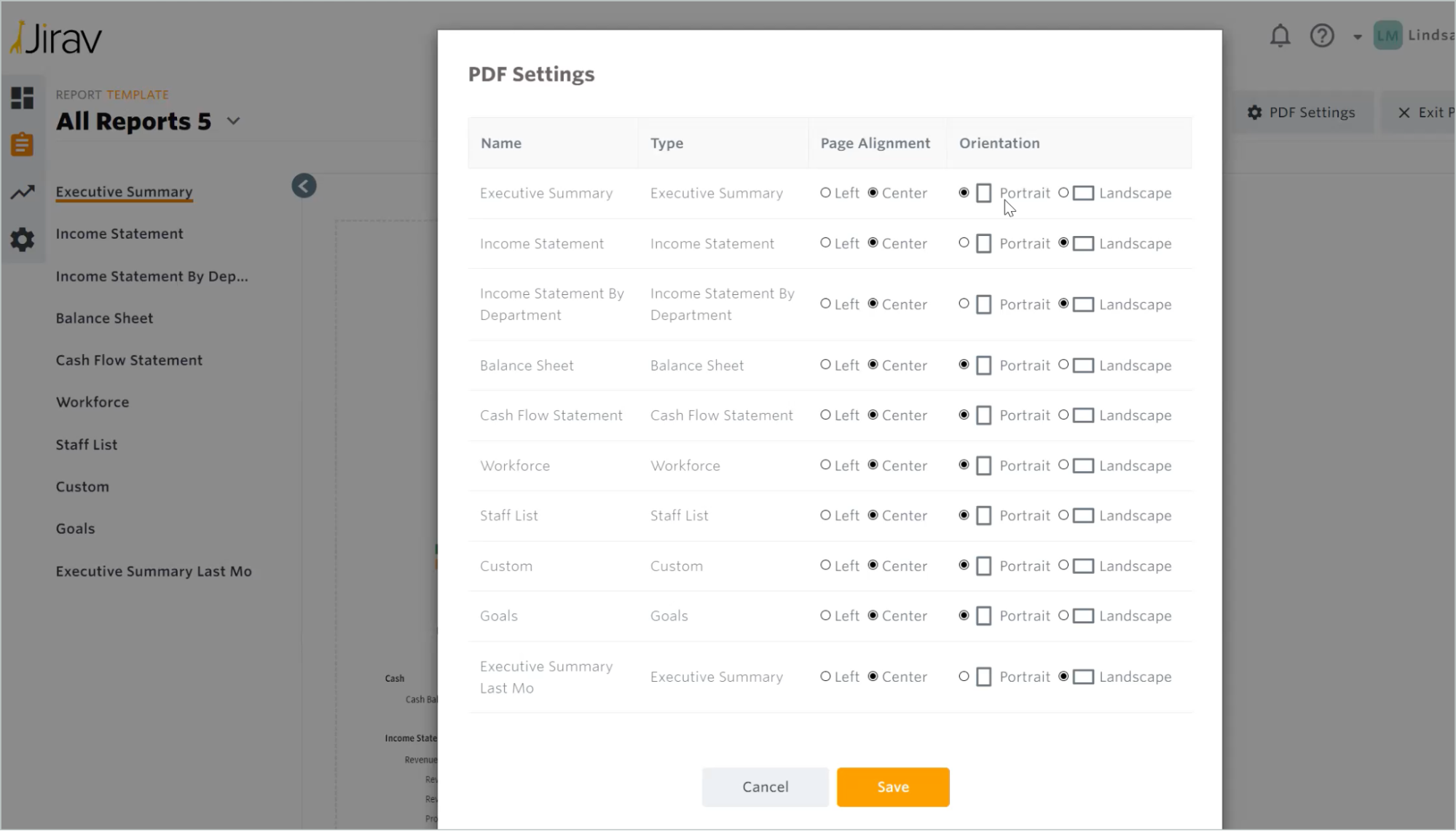Set Workforce row orientation to Landscape

[1063, 465]
